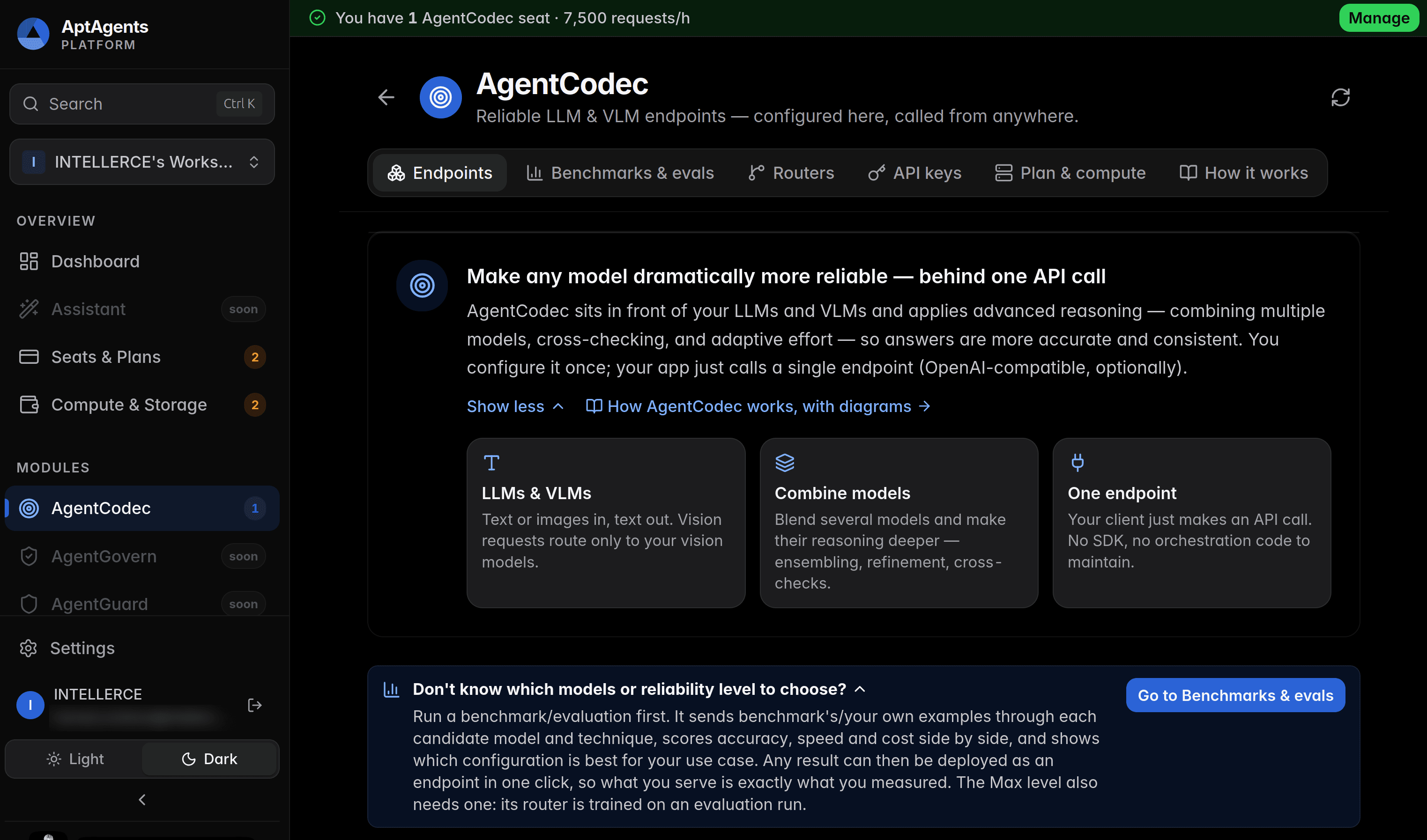Click the soon badge next to Assistant
Screen dimensions: 1427x840
coord(243,309)
